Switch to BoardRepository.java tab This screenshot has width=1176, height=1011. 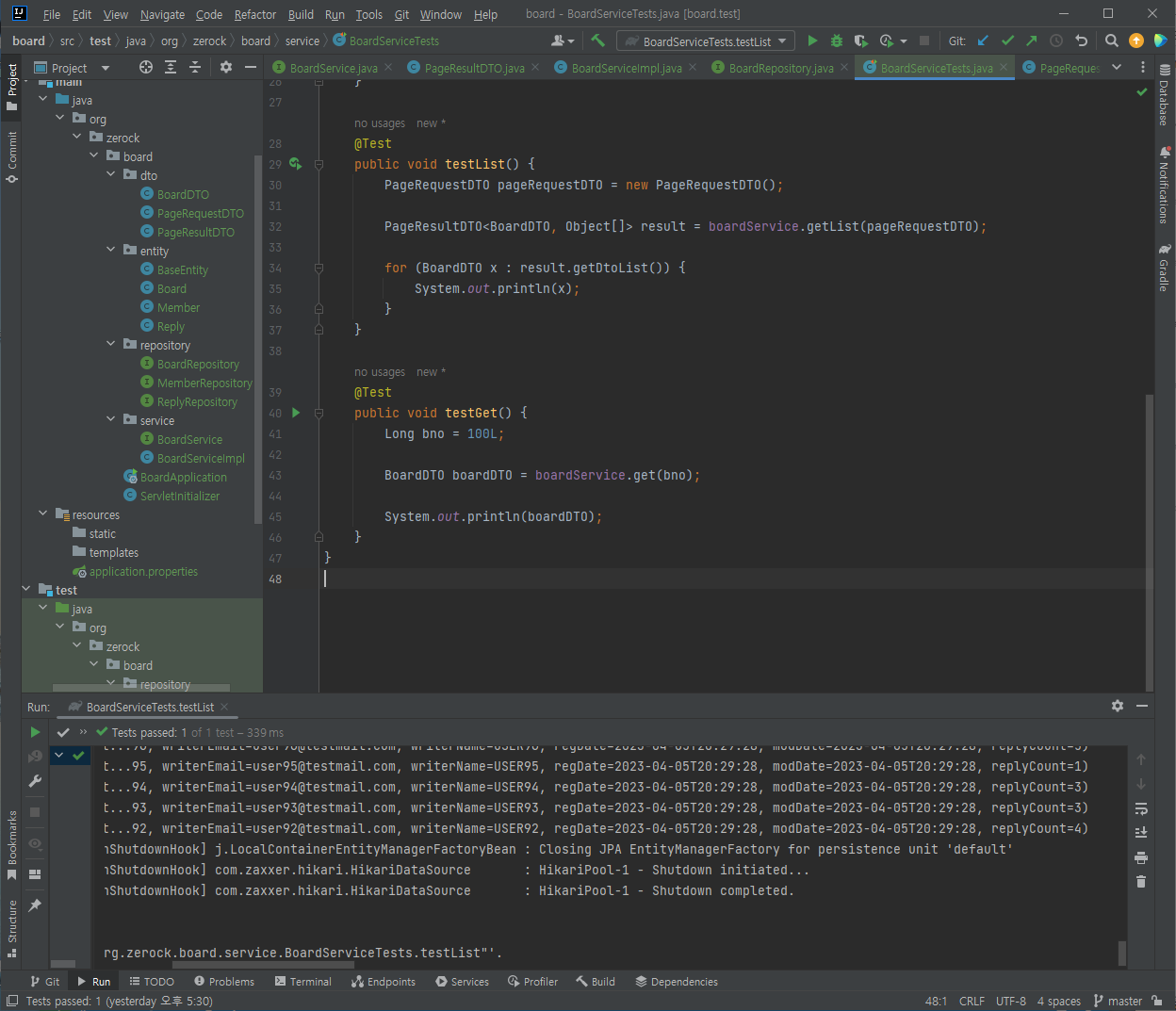tap(781, 68)
